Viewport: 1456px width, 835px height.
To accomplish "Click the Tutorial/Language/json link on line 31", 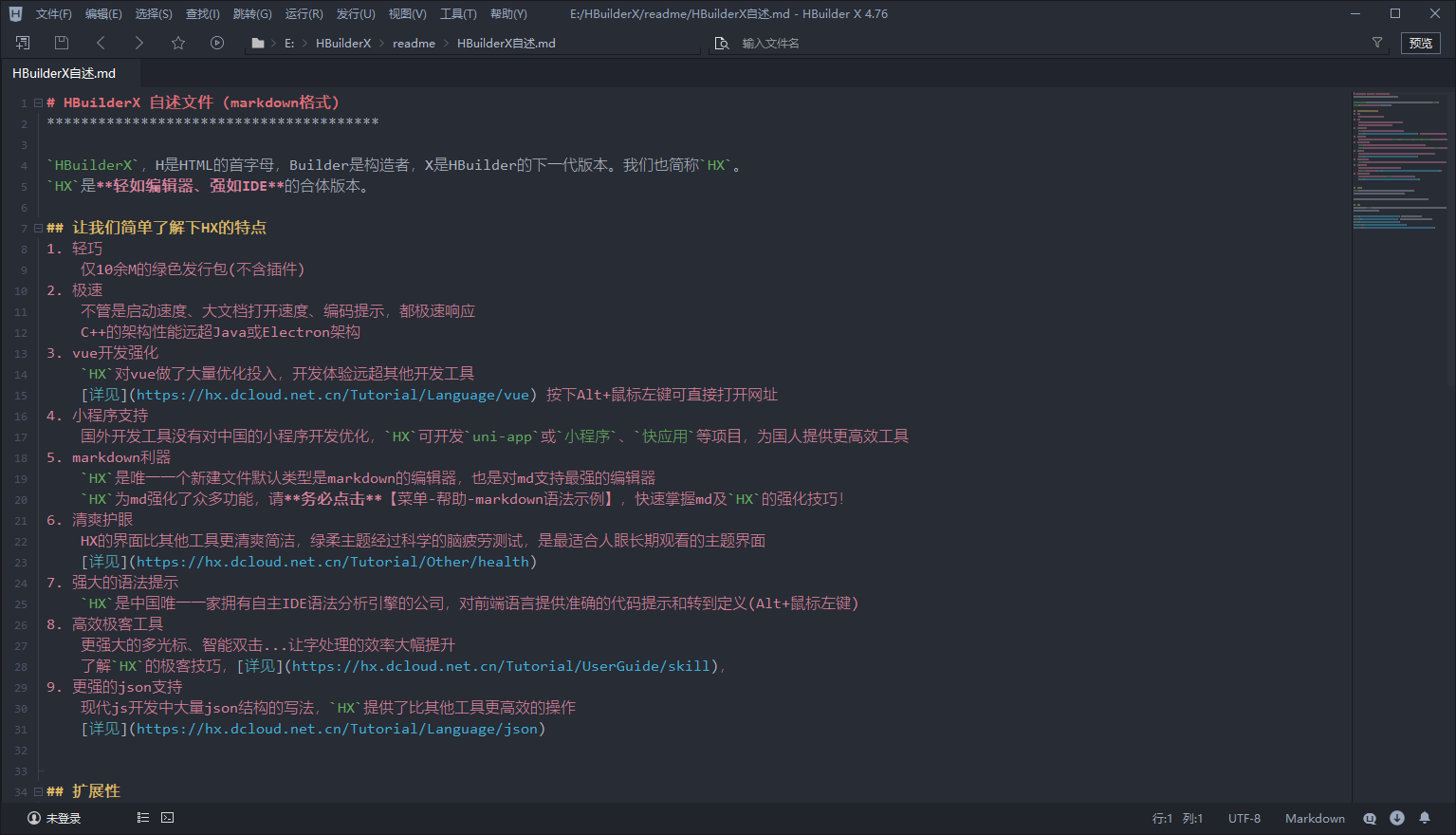I will coord(337,729).
